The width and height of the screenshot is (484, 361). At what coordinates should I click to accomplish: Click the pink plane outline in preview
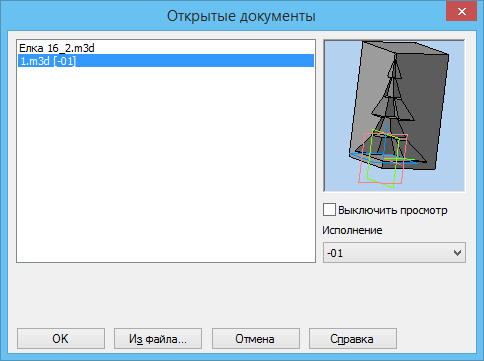pos(360,160)
